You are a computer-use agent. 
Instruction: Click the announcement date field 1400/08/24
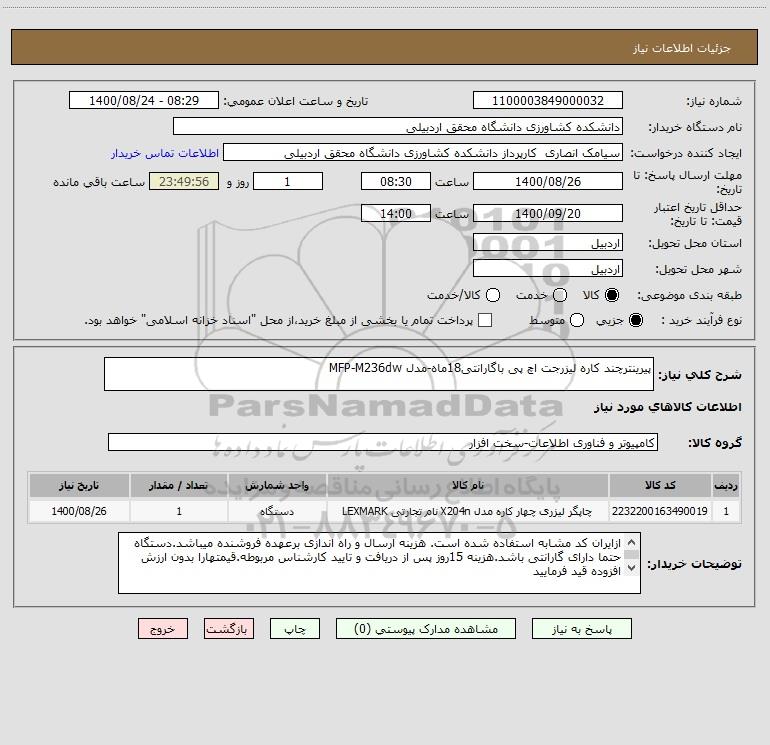click(x=144, y=101)
